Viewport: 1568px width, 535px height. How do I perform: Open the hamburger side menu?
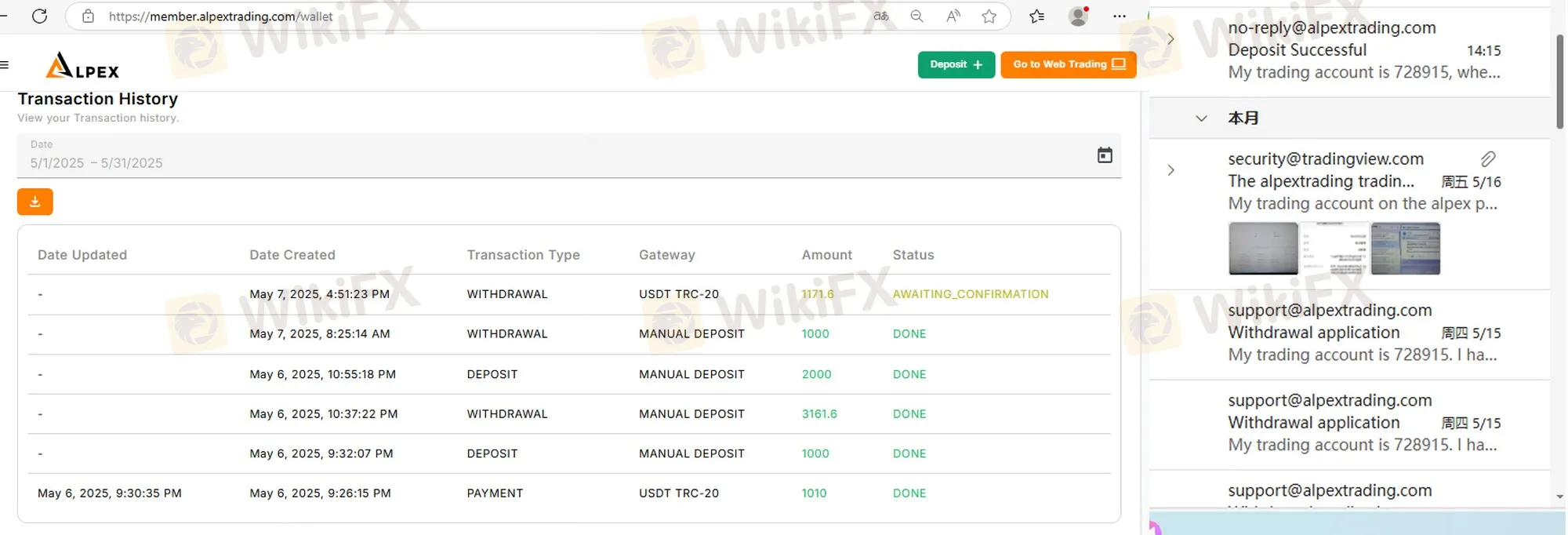(5, 65)
